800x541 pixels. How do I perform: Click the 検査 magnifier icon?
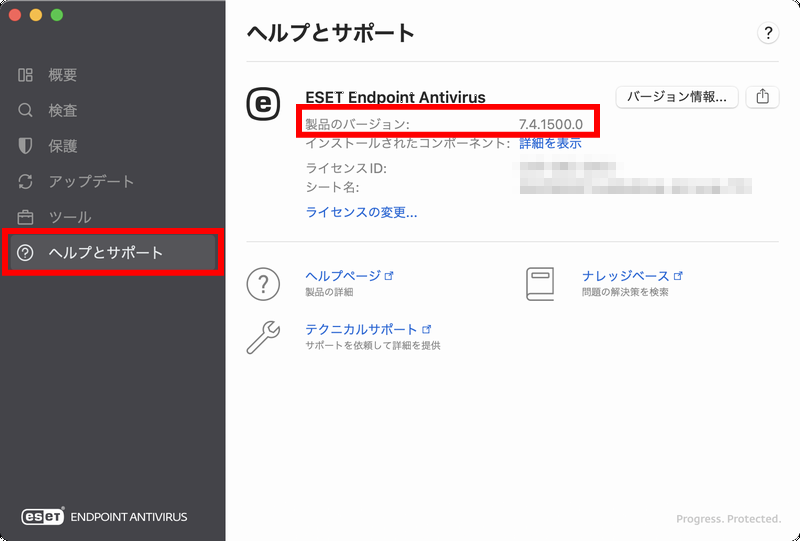pyautogui.click(x=25, y=110)
